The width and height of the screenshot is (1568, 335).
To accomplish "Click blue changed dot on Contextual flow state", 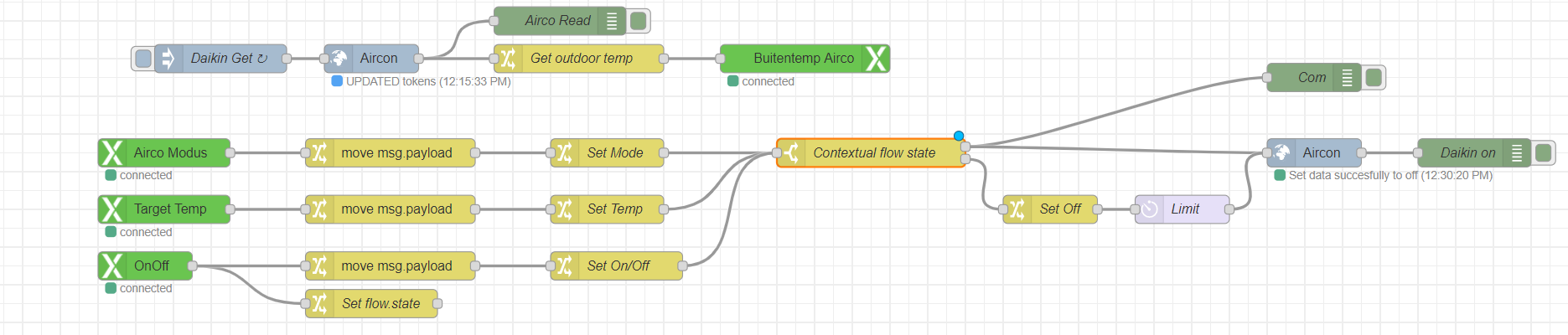I will point(959,136).
